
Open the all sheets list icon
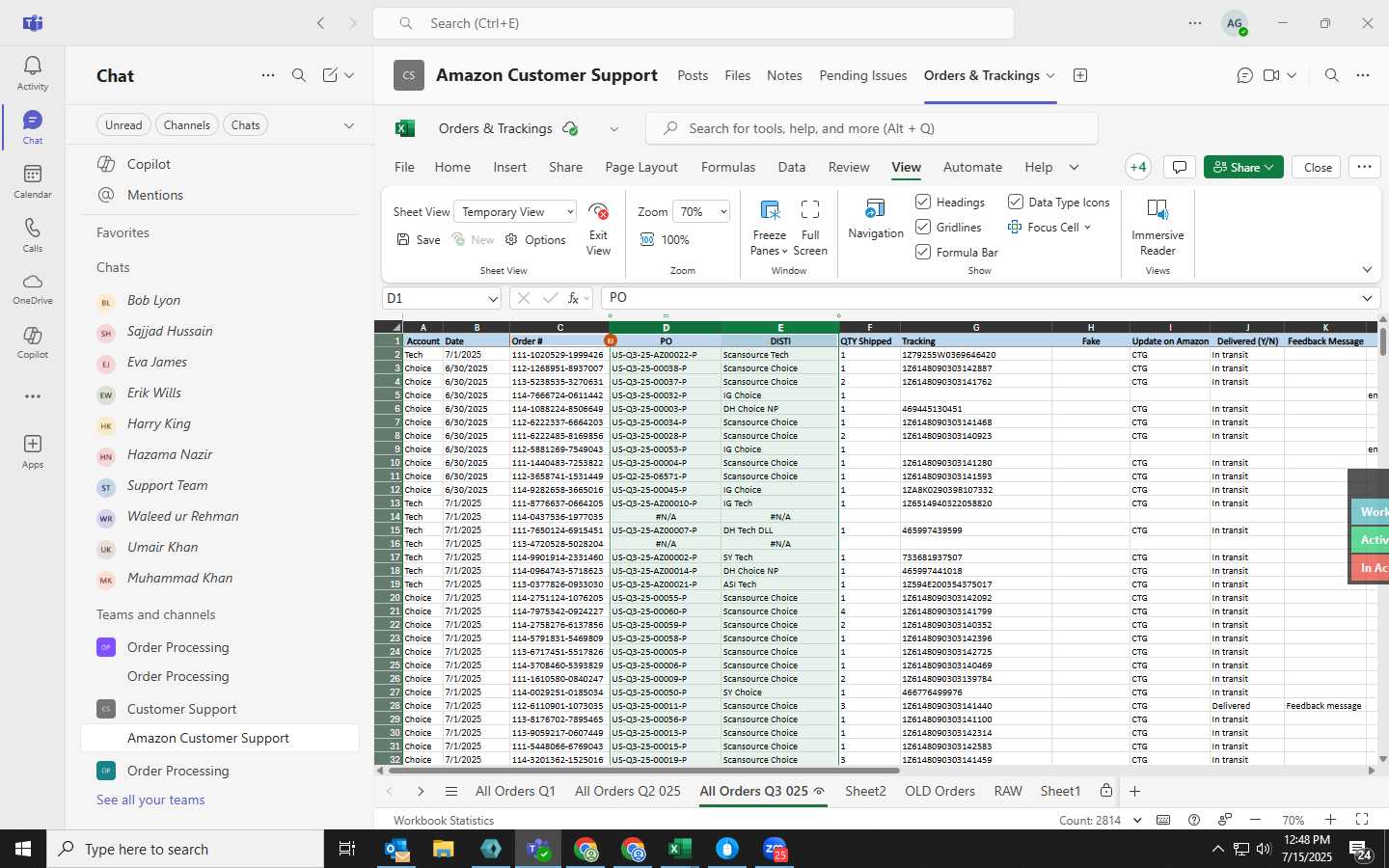pos(450,791)
